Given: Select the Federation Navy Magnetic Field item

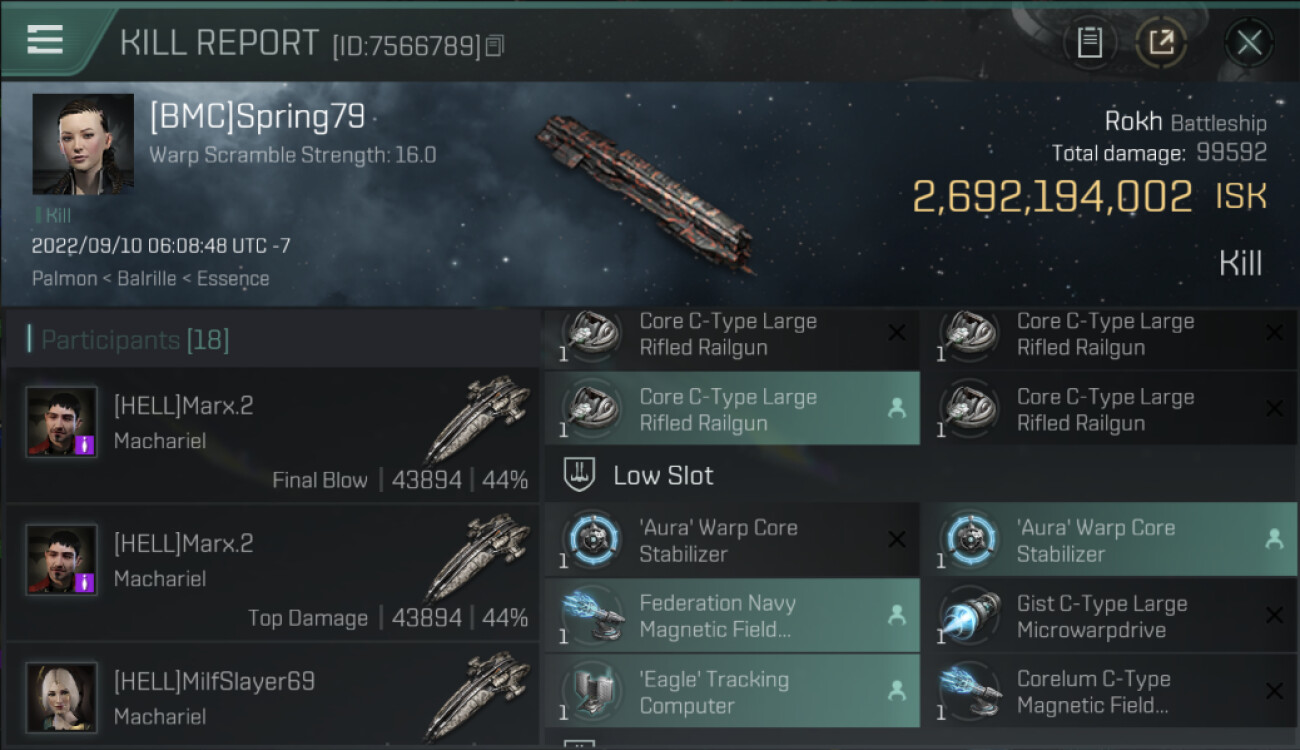Looking at the screenshot, I should [732, 616].
